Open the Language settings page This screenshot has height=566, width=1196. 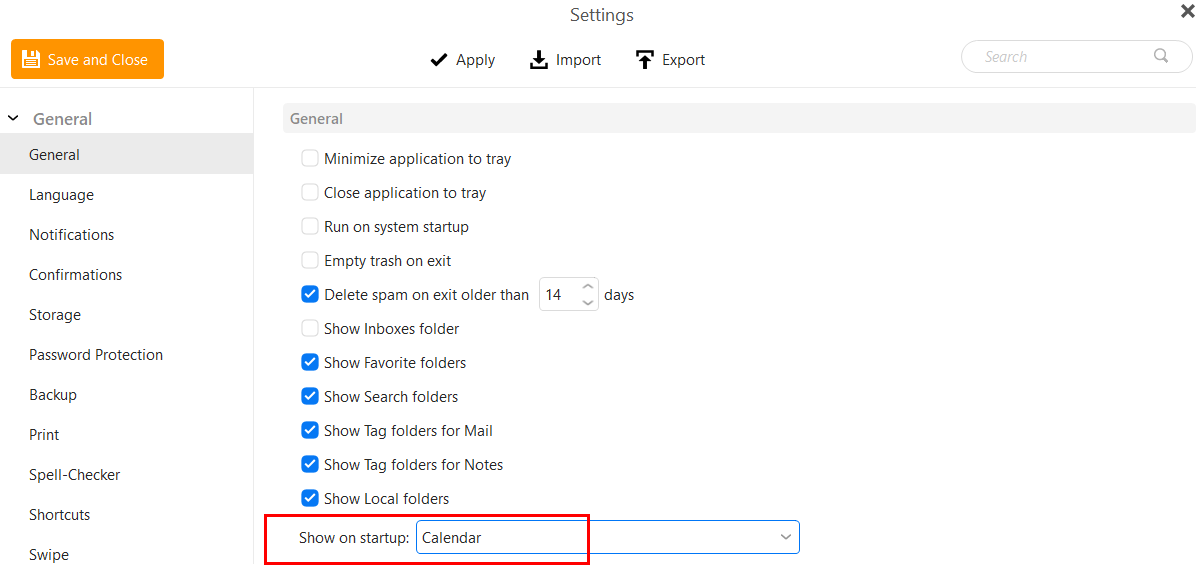(61, 195)
